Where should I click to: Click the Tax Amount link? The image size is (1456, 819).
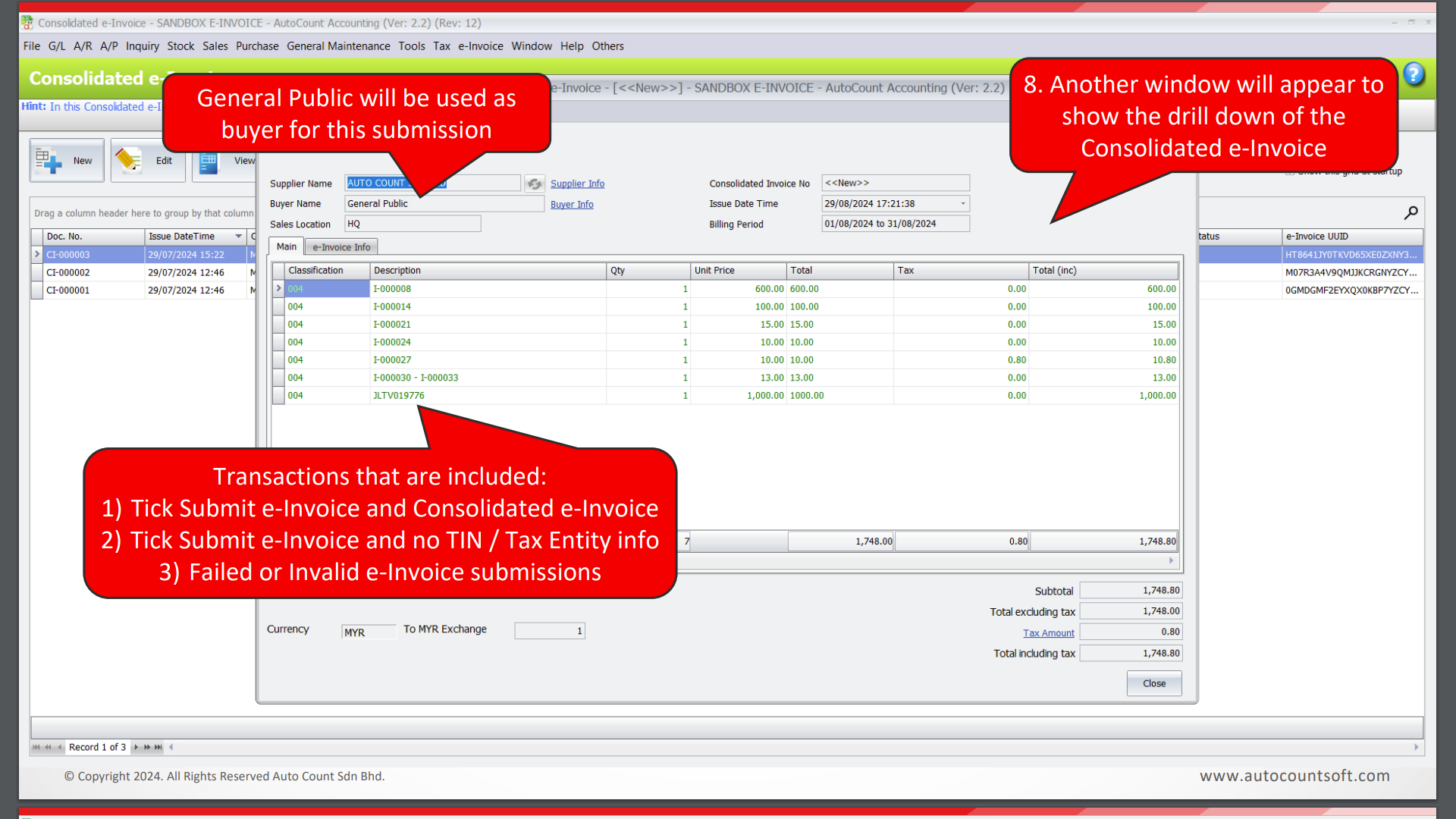[1048, 632]
